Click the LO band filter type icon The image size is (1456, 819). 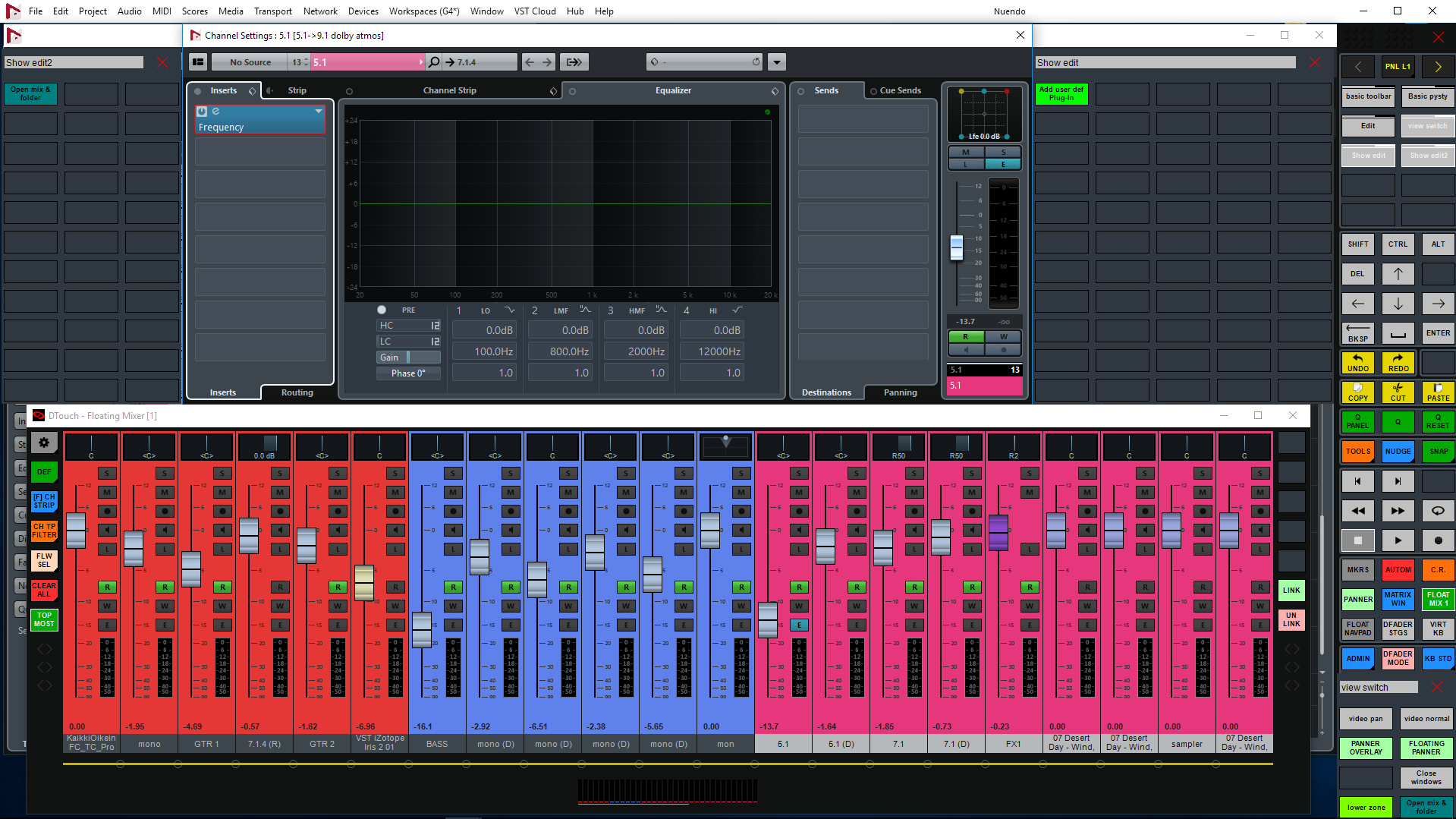(x=510, y=310)
